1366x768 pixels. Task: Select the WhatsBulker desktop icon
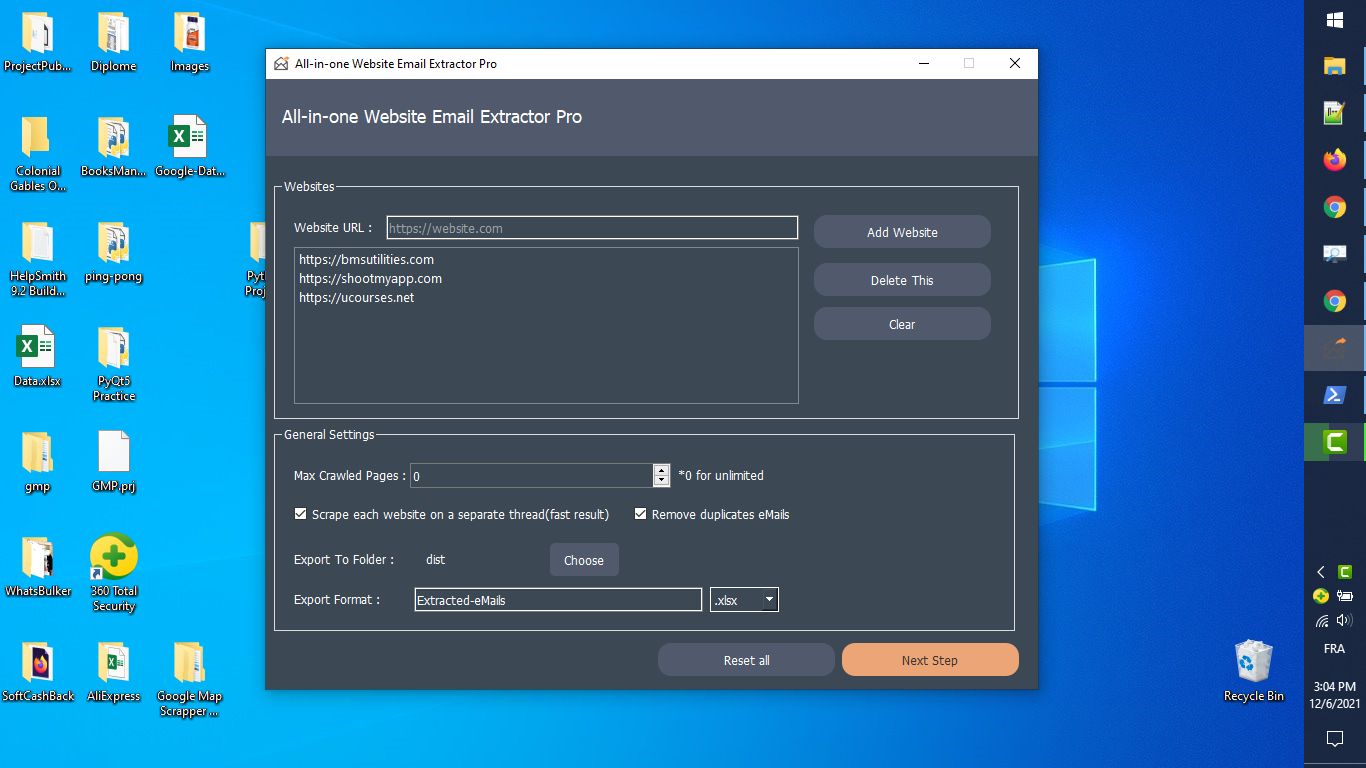point(38,567)
